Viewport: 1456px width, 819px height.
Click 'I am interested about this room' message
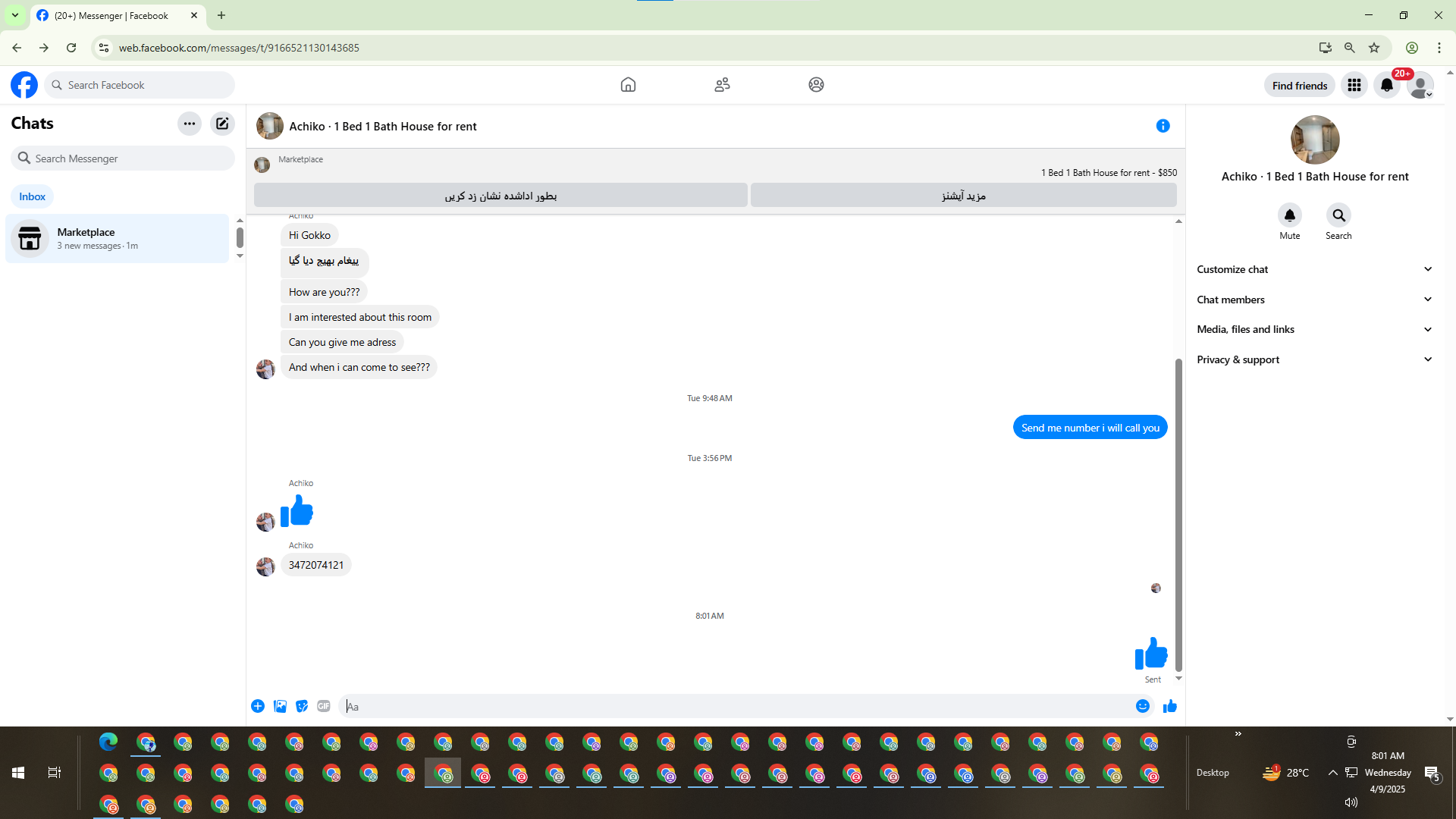[x=360, y=317]
